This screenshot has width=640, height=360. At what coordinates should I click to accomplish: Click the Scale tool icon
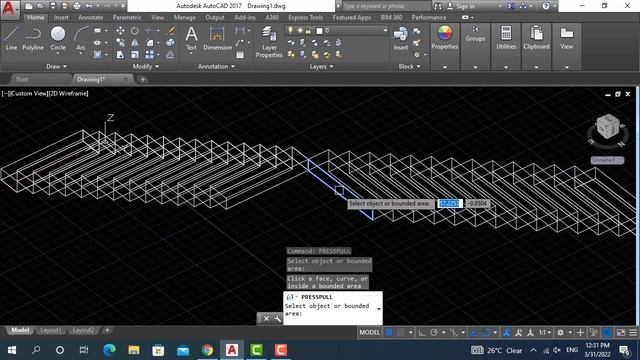click(135, 54)
